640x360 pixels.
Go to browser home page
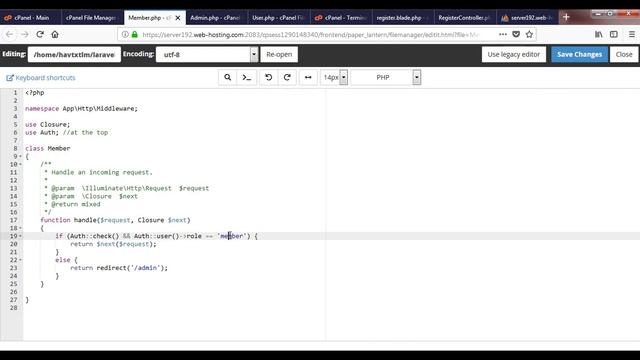click(x=55, y=35)
